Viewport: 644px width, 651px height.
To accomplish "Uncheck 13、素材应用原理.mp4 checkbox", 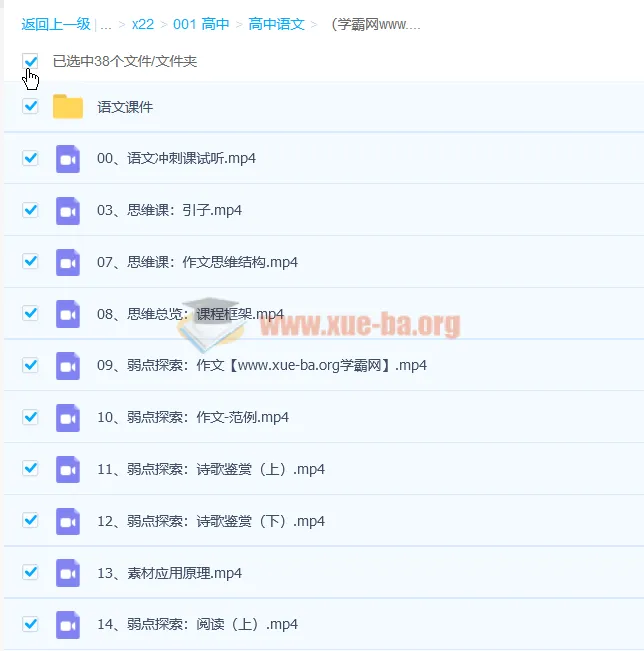I will tap(30, 573).
